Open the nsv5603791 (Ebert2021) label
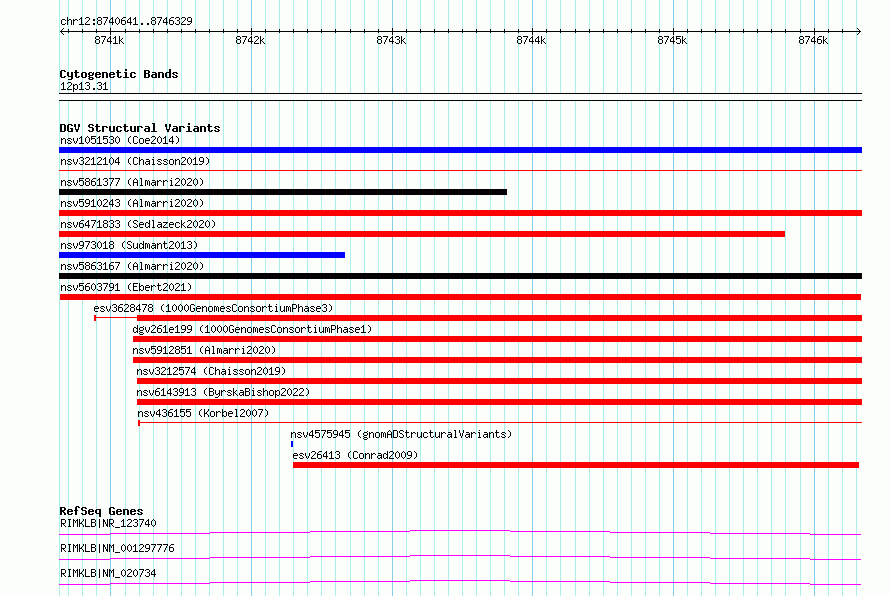Image resolution: width=890 pixels, height=596 pixels. tap(126, 287)
